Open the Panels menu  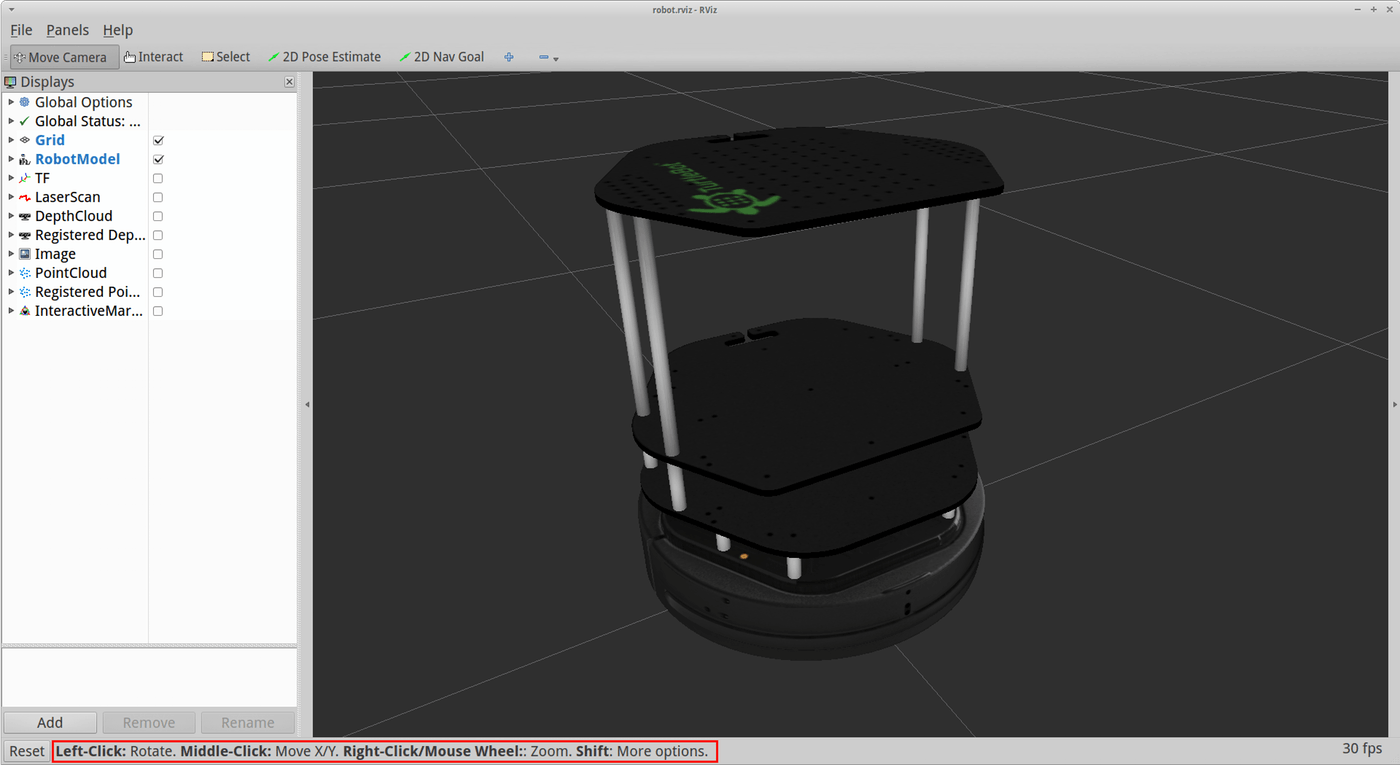67,30
